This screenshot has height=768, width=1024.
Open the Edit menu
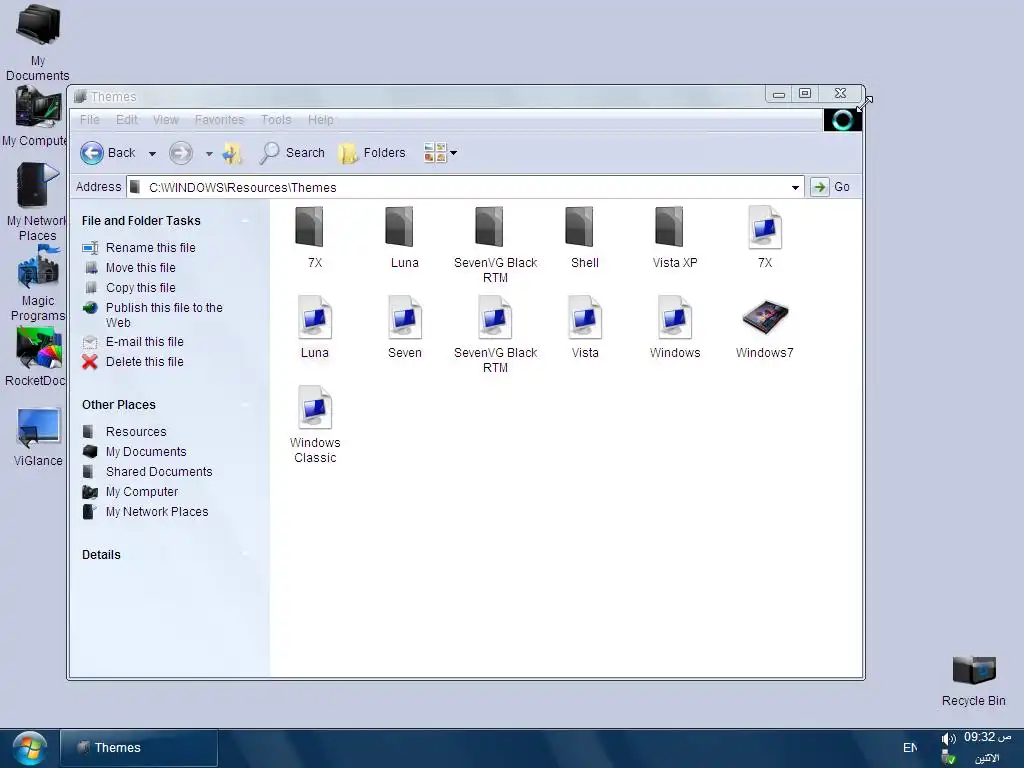tap(127, 120)
